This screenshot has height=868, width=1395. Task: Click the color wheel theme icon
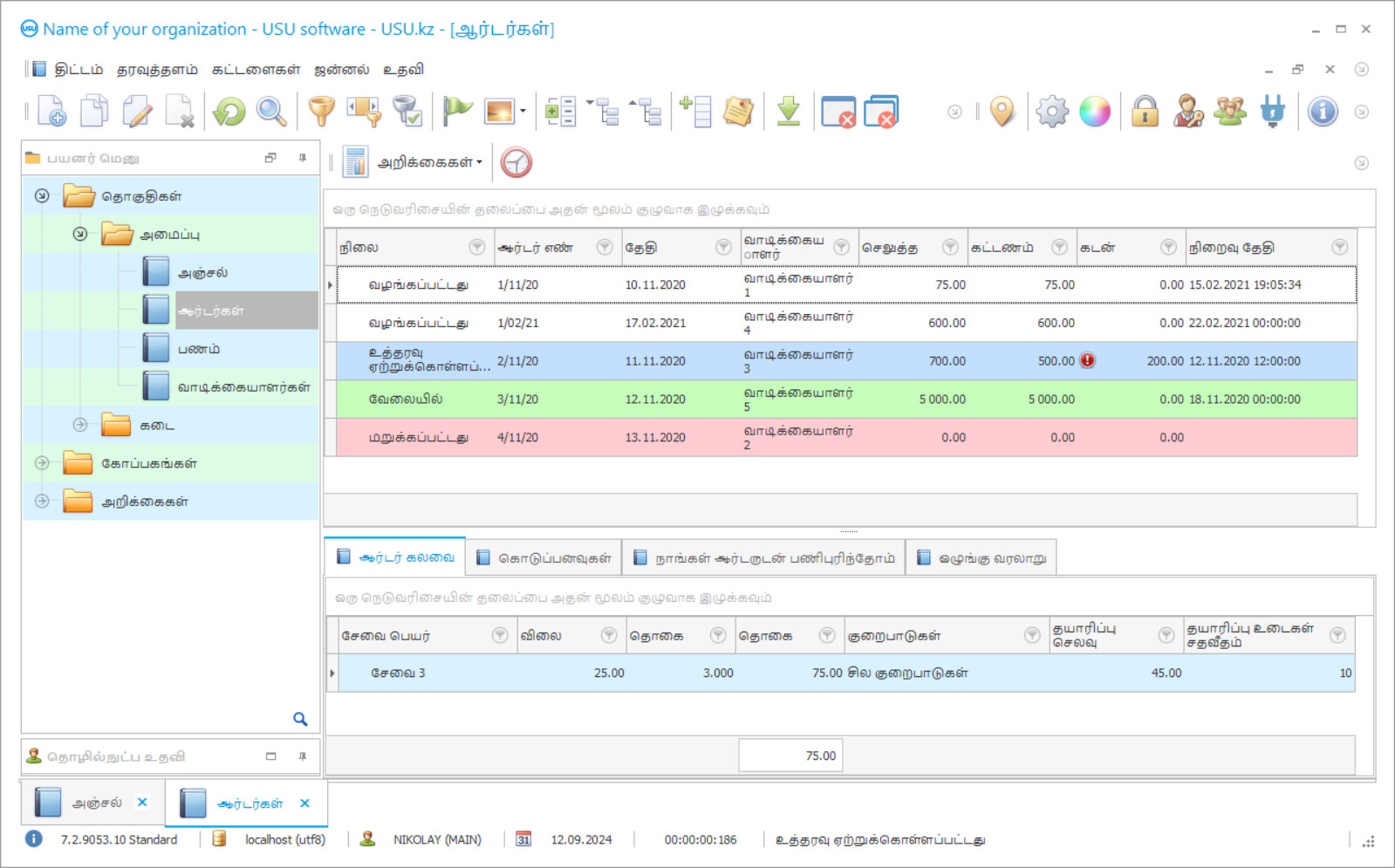[x=1095, y=112]
